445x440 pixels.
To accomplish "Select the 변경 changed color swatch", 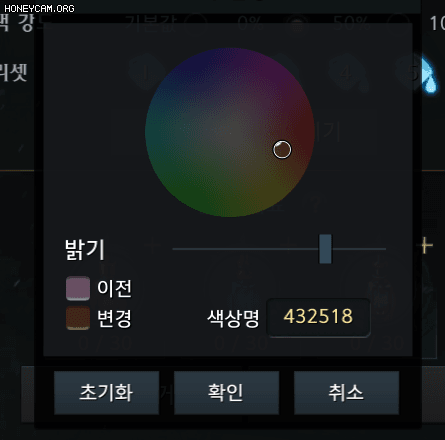I will 78,318.
